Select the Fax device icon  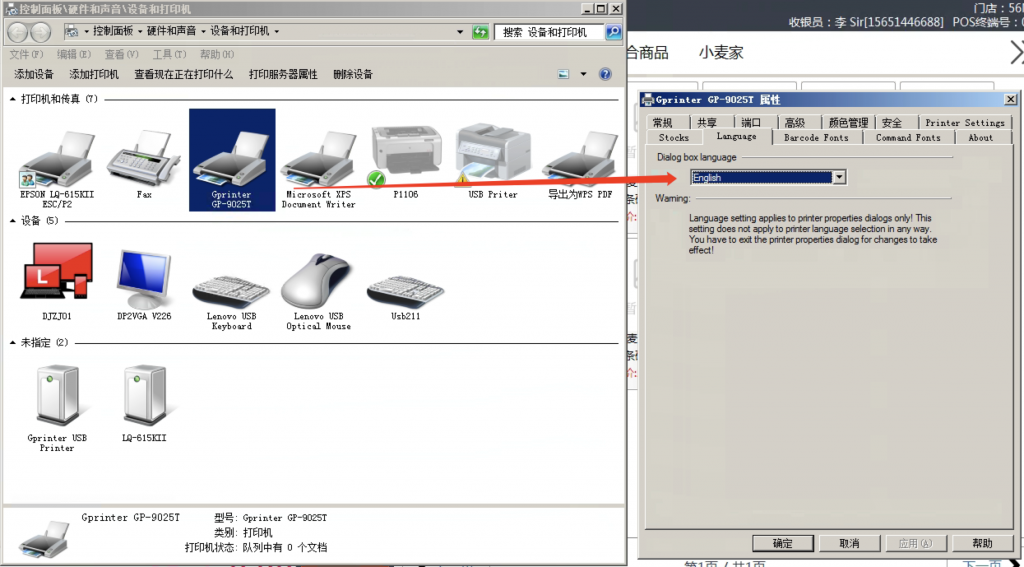point(144,159)
